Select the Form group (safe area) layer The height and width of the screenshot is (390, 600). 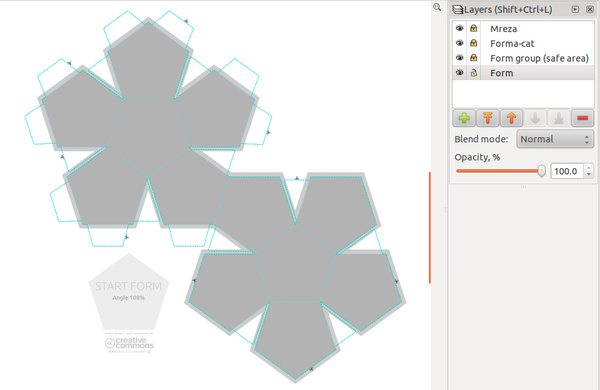[523, 58]
